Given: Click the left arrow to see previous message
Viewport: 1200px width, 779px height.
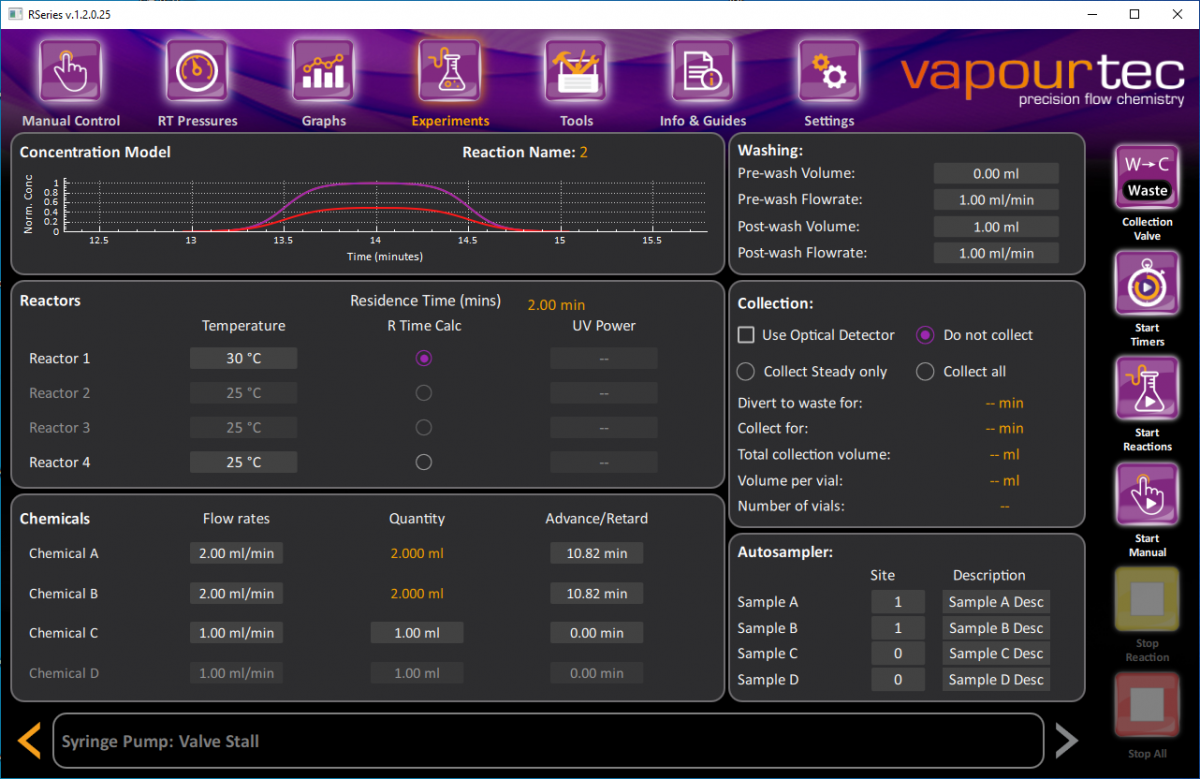Looking at the screenshot, I should (28, 740).
